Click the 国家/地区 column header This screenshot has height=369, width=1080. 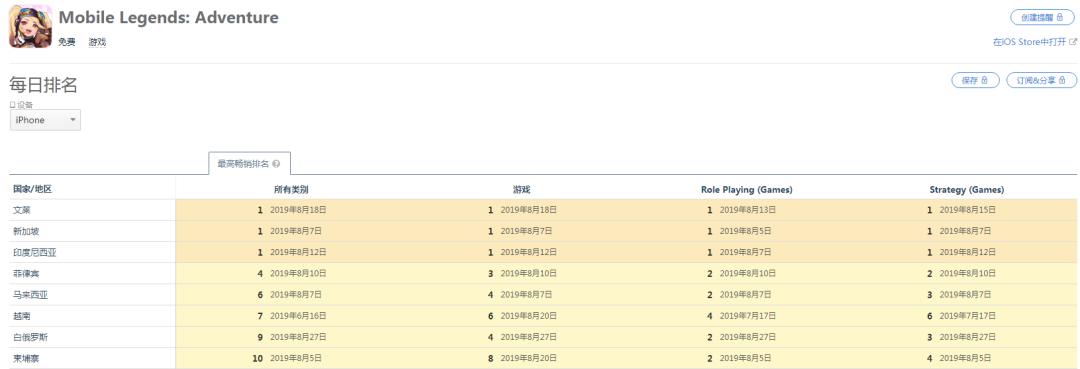click(x=32, y=189)
